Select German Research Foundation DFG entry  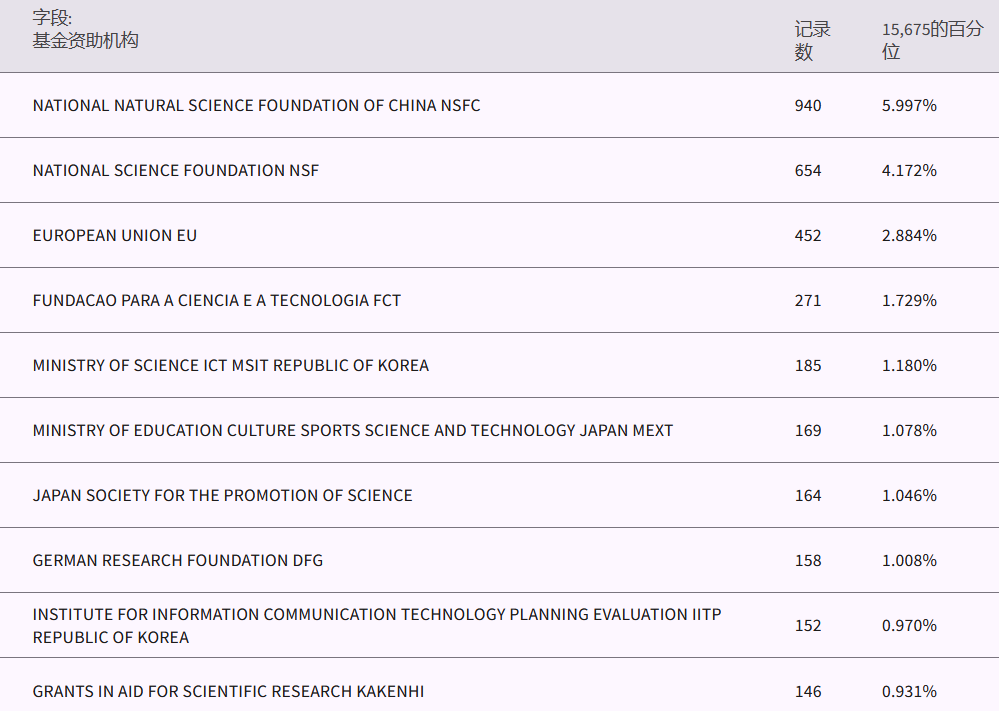click(178, 560)
